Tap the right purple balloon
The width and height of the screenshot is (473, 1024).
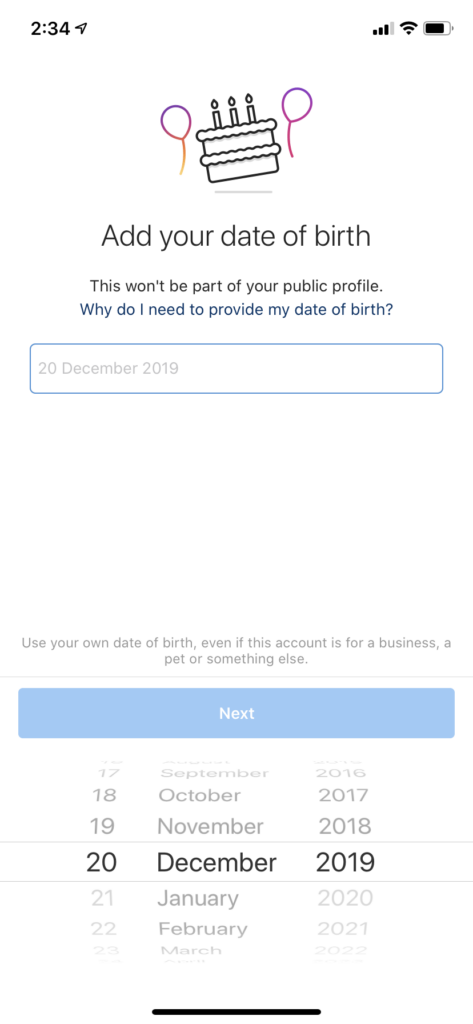(296, 121)
